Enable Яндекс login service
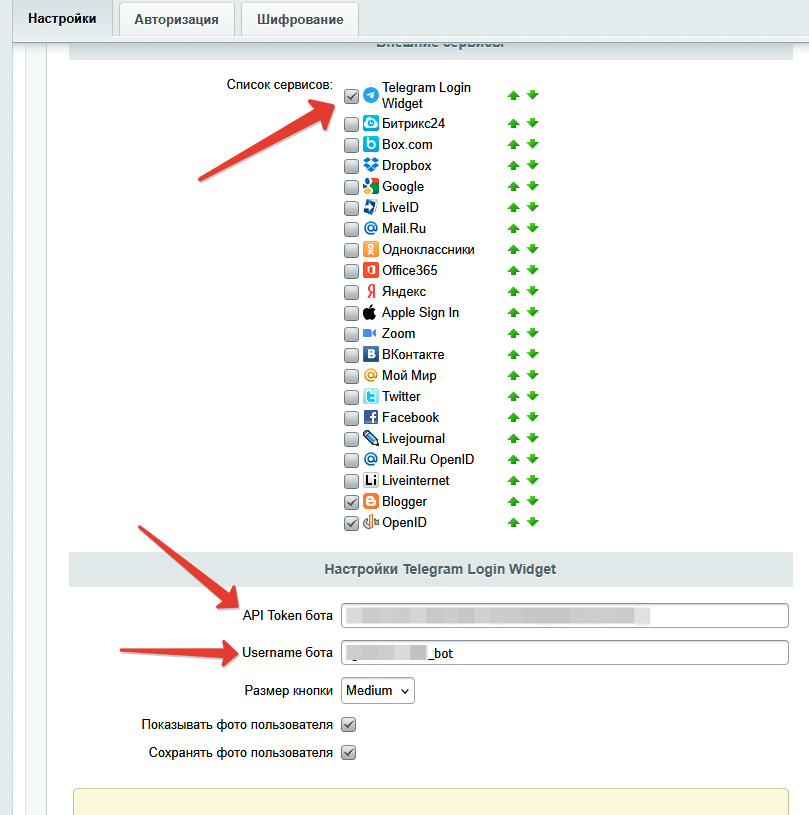The width and height of the screenshot is (809, 815). (x=351, y=292)
